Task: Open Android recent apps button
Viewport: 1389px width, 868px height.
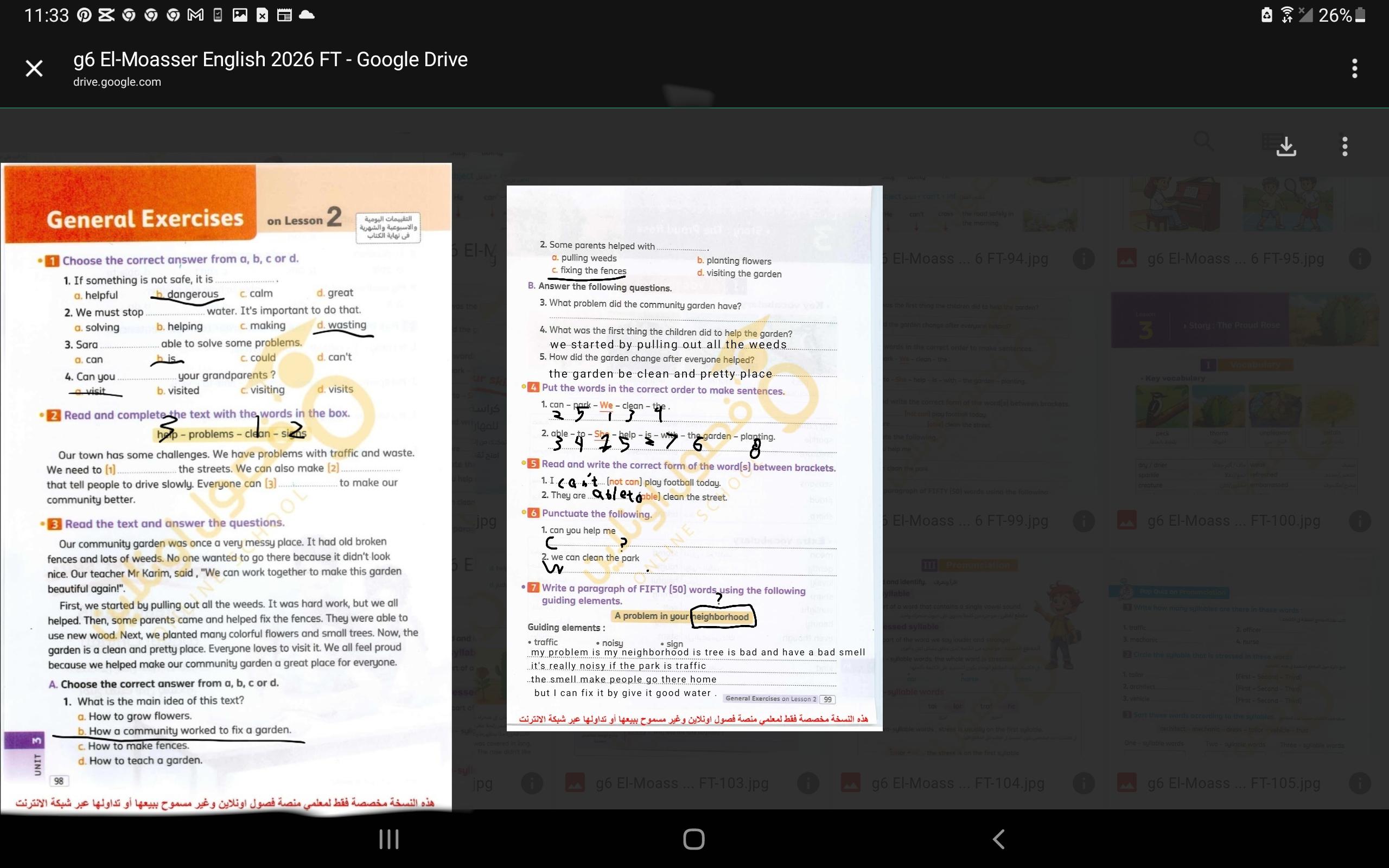Action: point(388,839)
